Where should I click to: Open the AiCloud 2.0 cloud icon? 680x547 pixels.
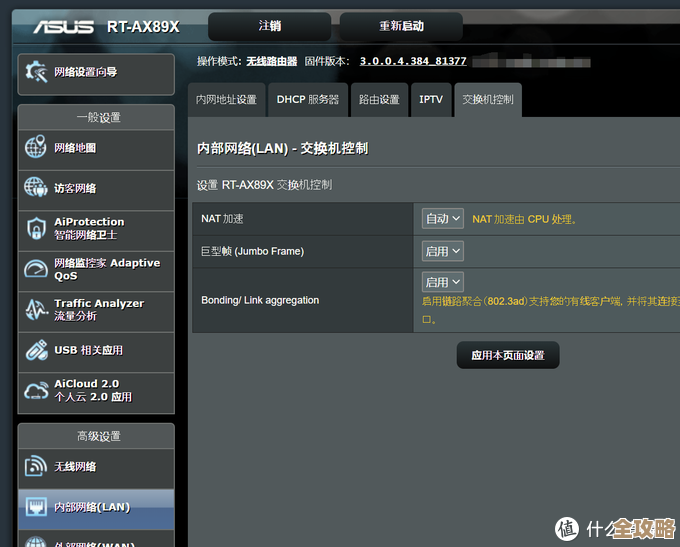click(x=36, y=390)
